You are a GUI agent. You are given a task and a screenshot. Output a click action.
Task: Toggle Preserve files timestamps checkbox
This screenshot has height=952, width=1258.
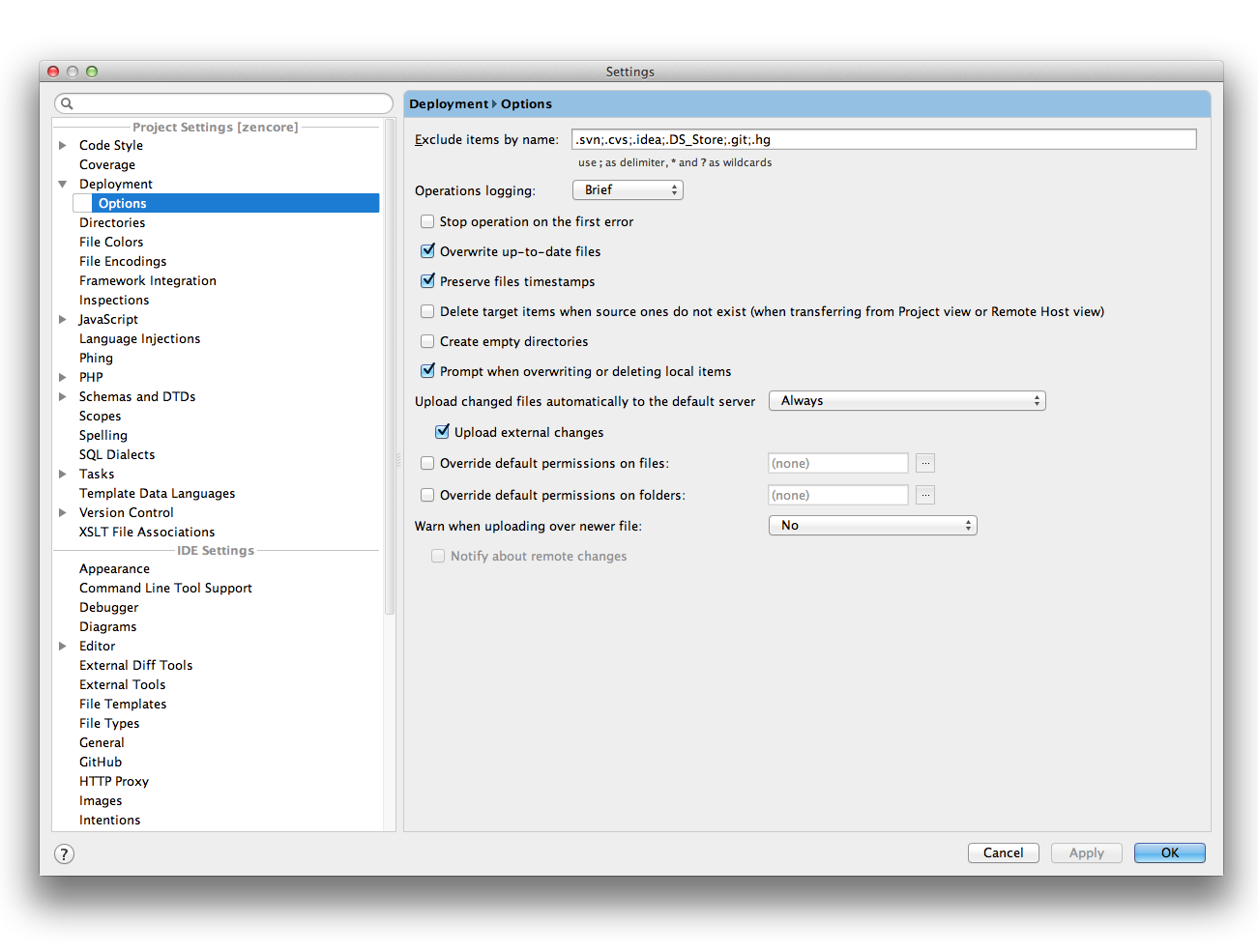(x=427, y=281)
